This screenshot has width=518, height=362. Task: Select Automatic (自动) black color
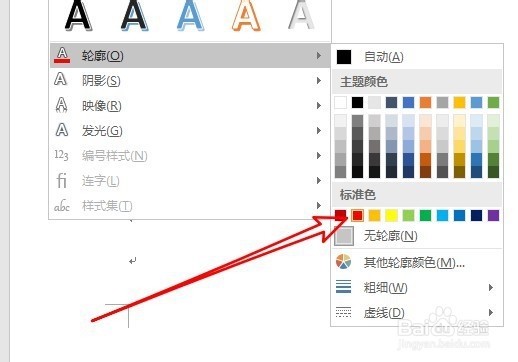pos(417,57)
